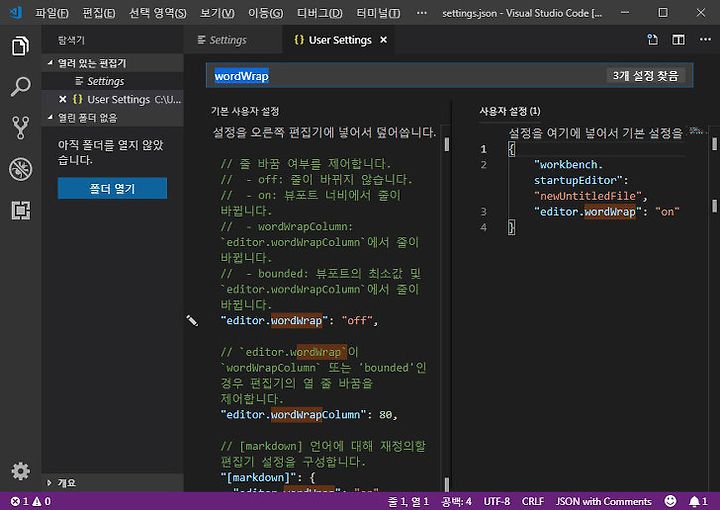Click JSON with Comments language mode

603,501
